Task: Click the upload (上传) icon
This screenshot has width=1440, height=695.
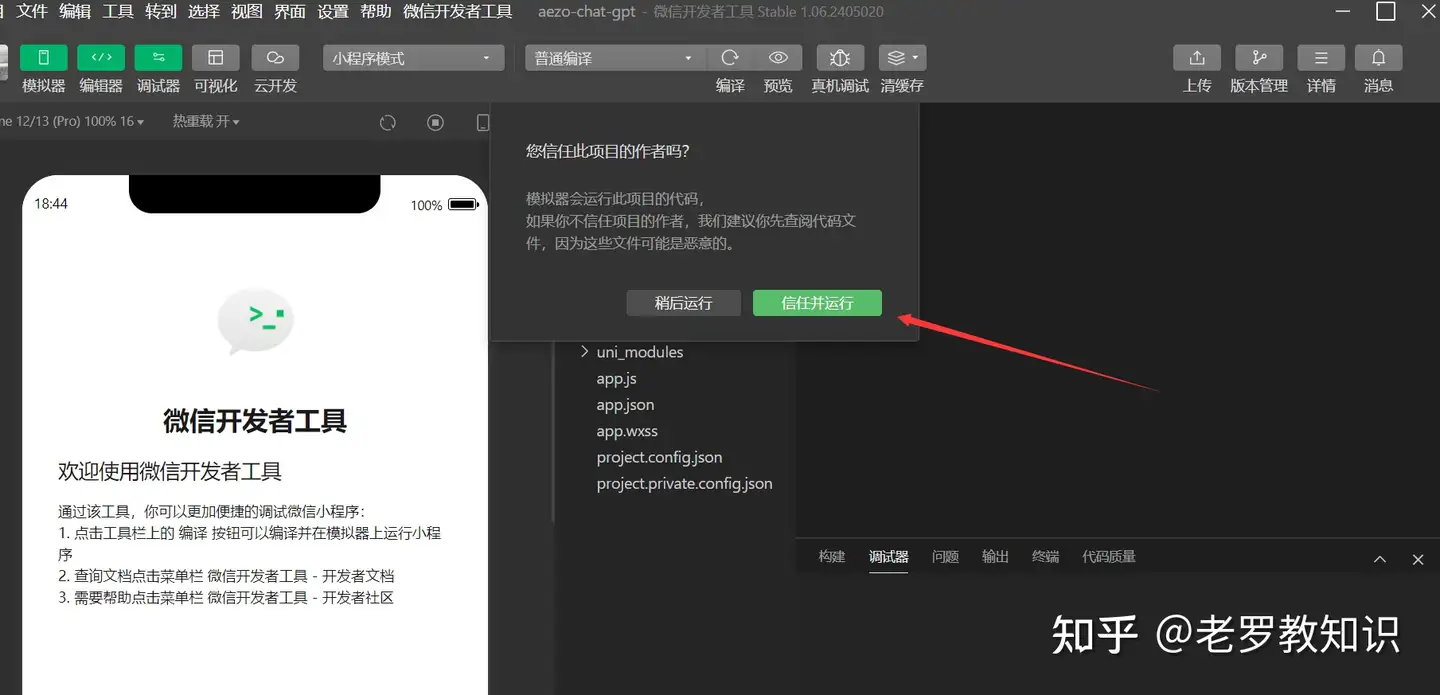Action: point(1197,58)
